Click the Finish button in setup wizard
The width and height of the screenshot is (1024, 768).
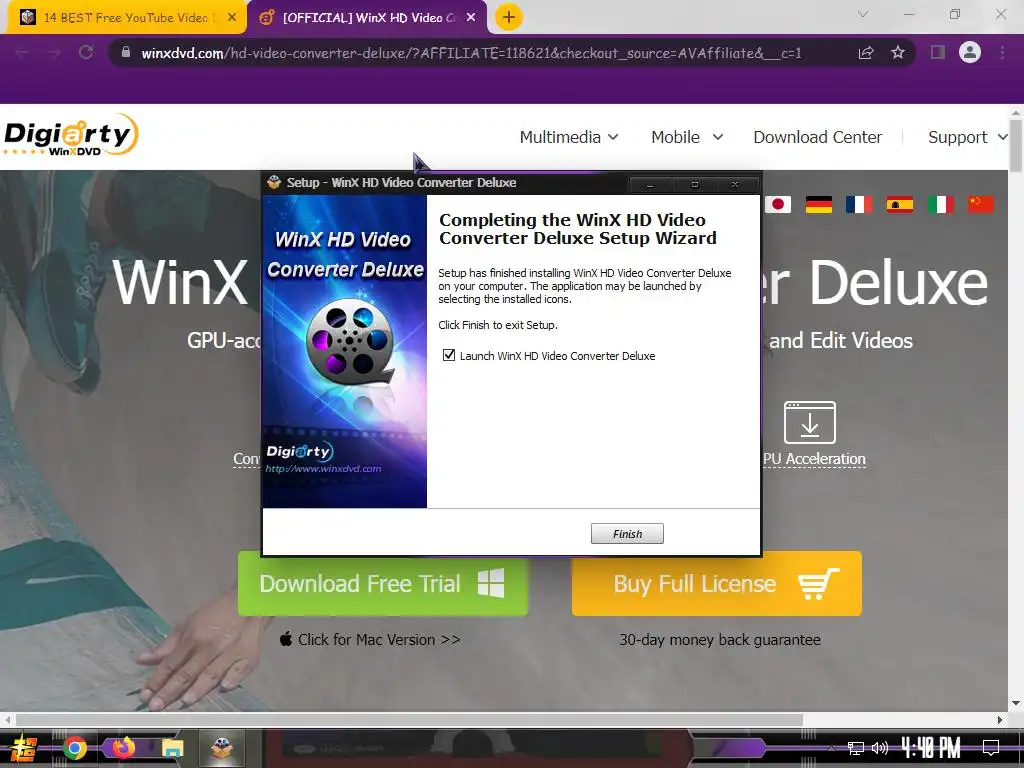pos(627,534)
